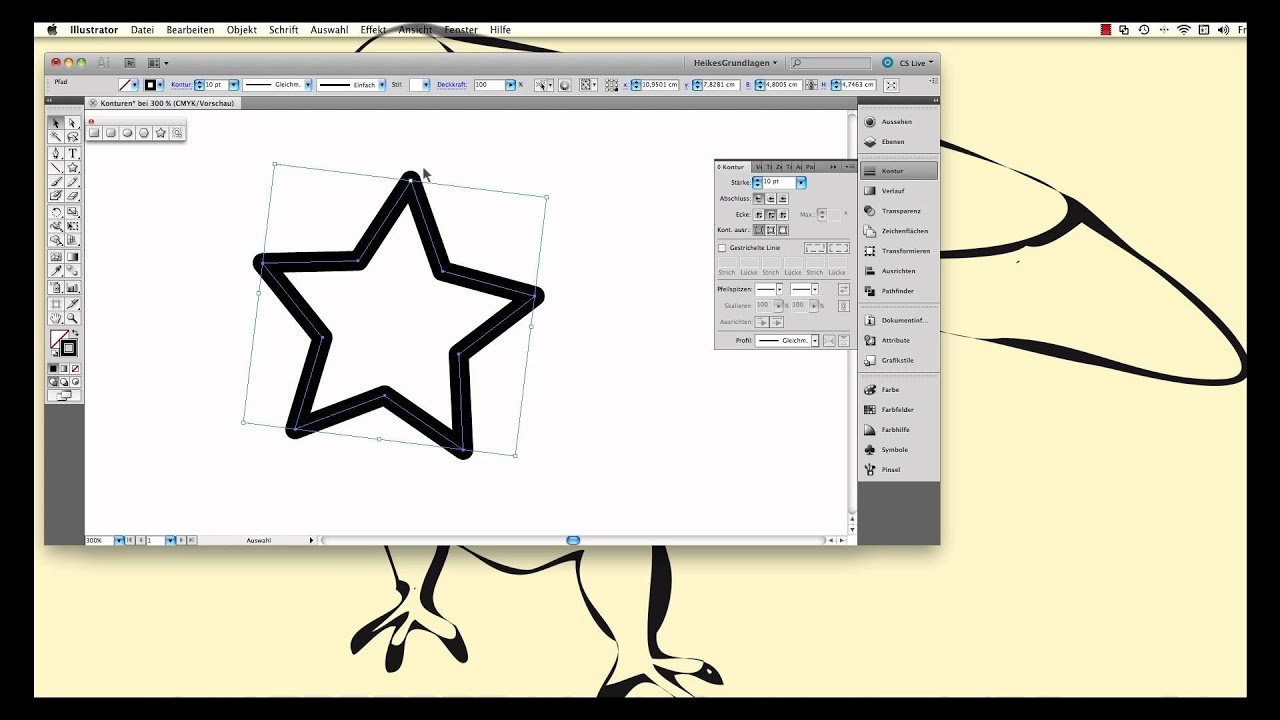Image resolution: width=1280 pixels, height=720 pixels.
Task: Open the Schrift menu
Action: click(284, 30)
